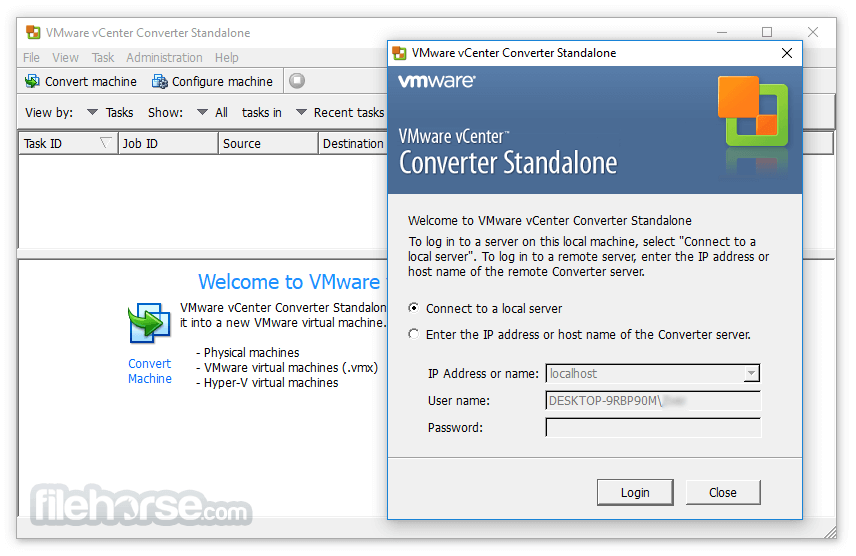
Task: Click the Configure machine toolbar label
Action: click(x=222, y=81)
